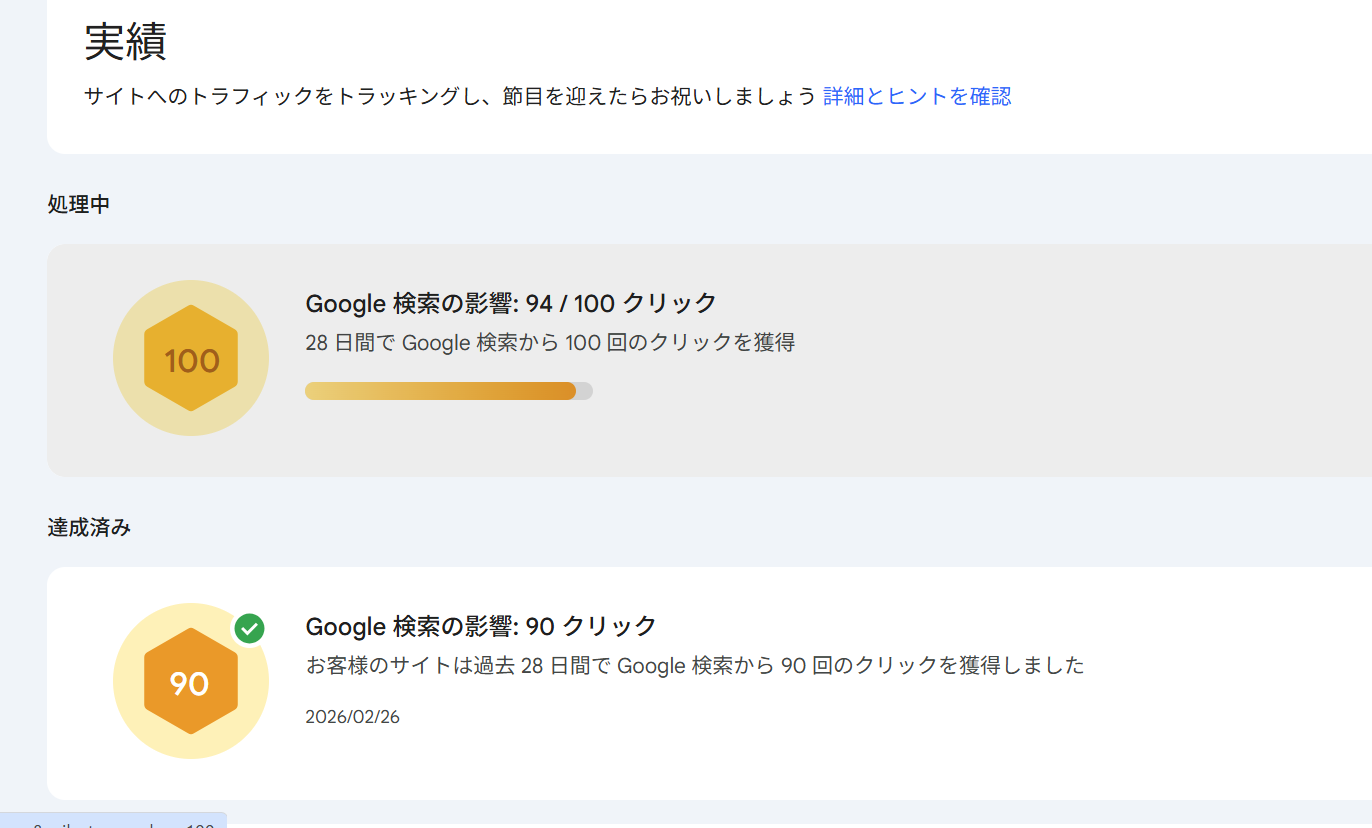
Task: Click the 2026/02/26 achievement date
Action: click(x=352, y=717)
